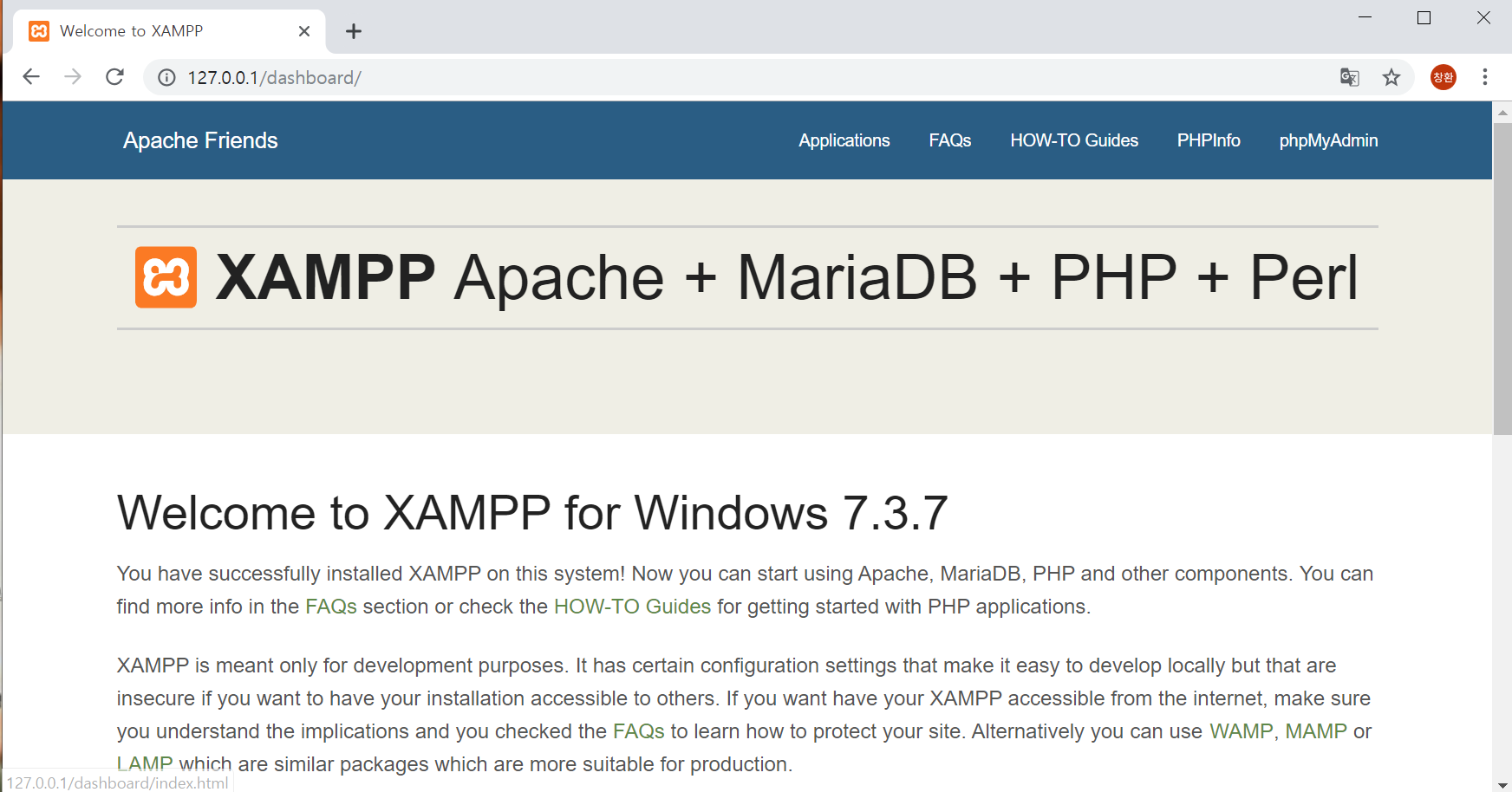Viewport: 1512px width, 792px height.
Task: Follow the FAQs link in the first paragraph
Action: click(x=331, y=607)
